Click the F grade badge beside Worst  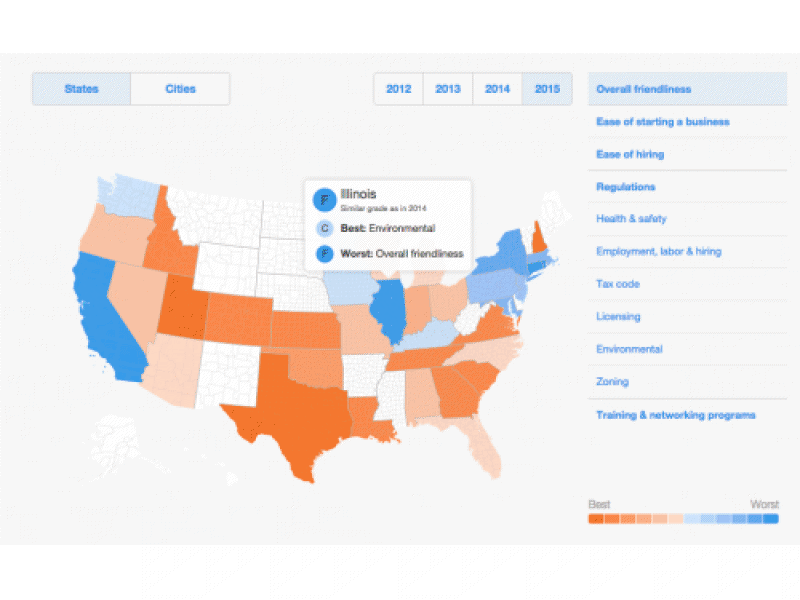[324, 254]
